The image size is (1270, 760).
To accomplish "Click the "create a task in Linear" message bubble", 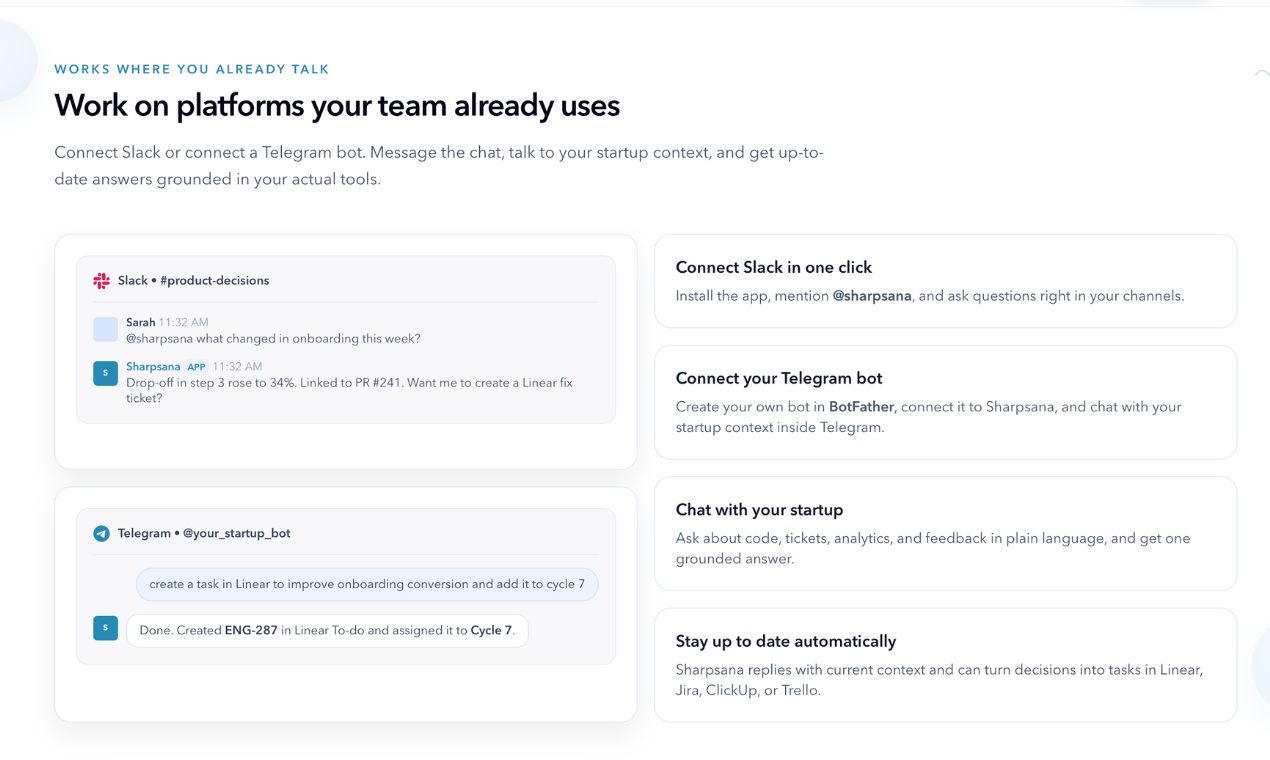I will pos(367,584).
